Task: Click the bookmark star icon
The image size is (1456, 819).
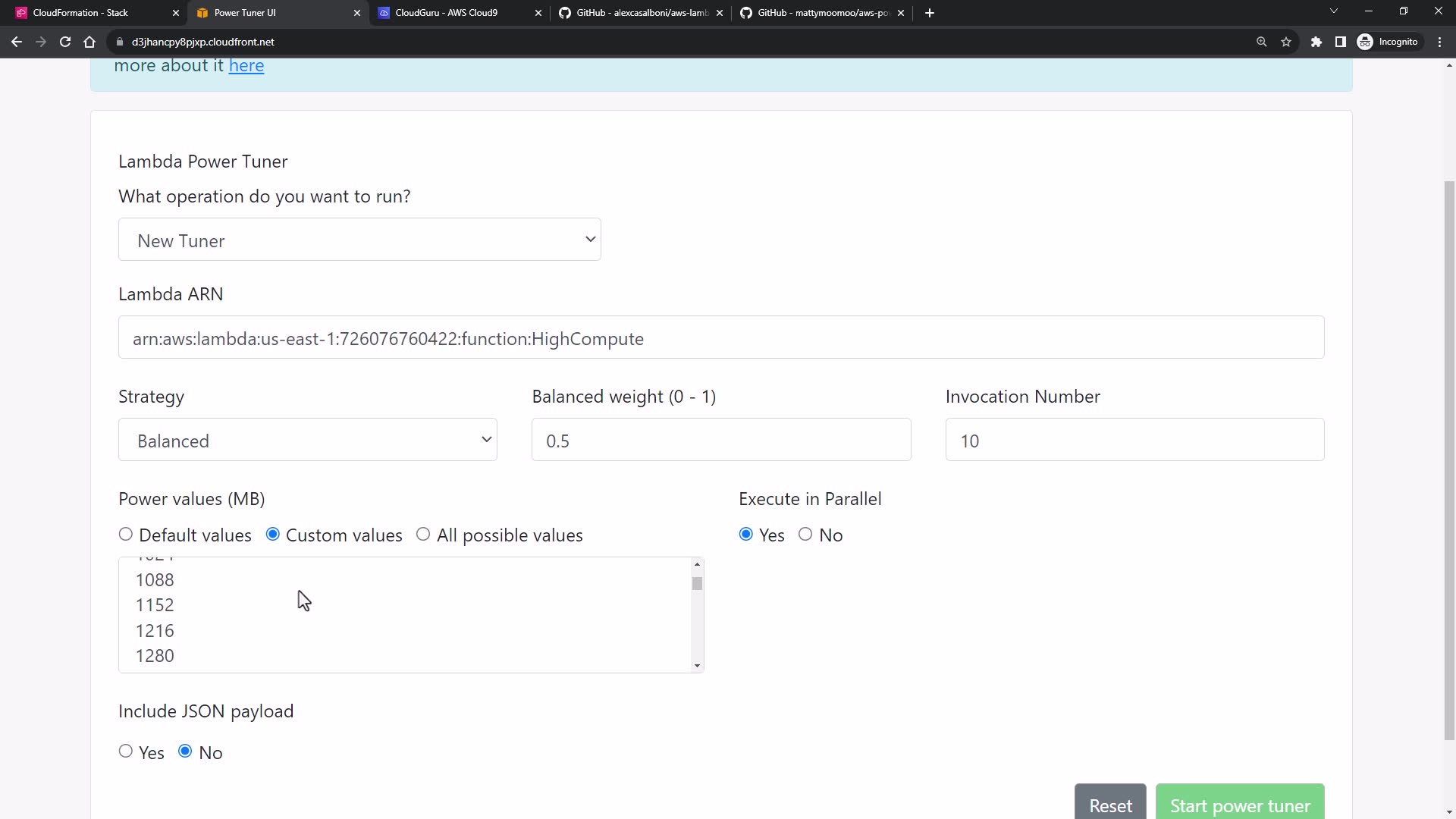Action: tap(1286, 42)
